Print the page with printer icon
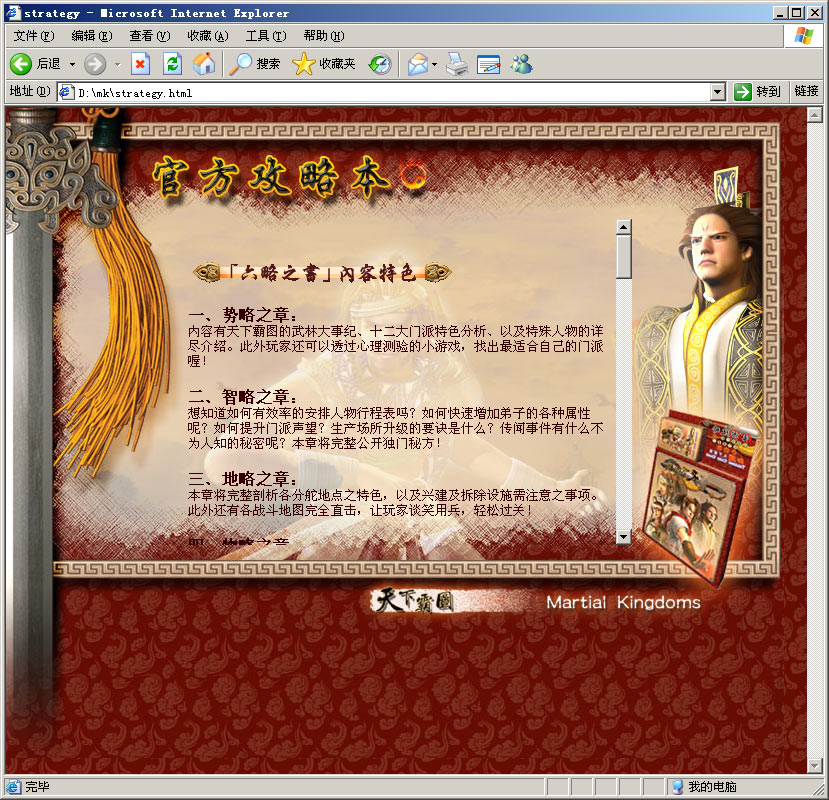The height and width of the screenshot is (800, 829). click(456, 64)
